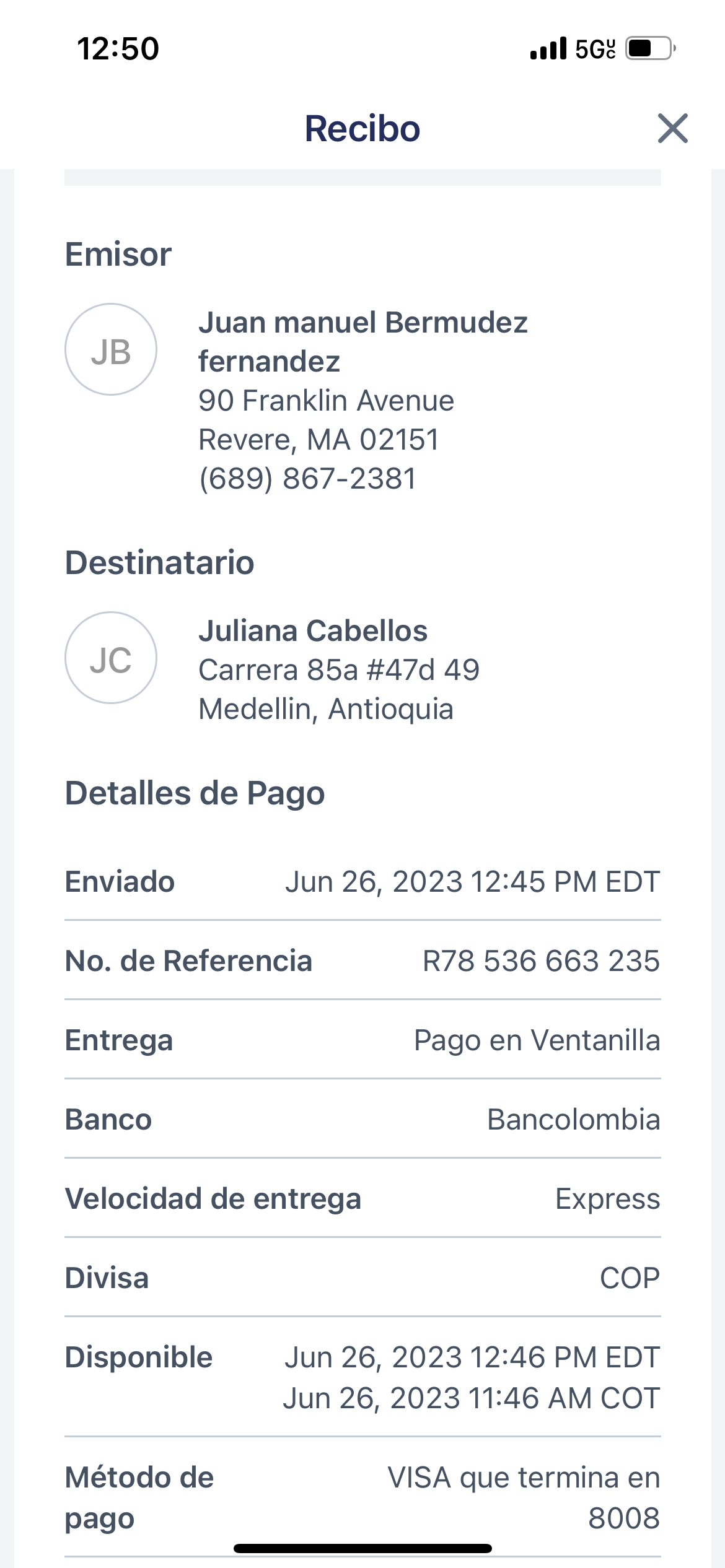Close the Recibo receipt screen
Viewport: 725px width, 1568px height.
tap(672, 128)
